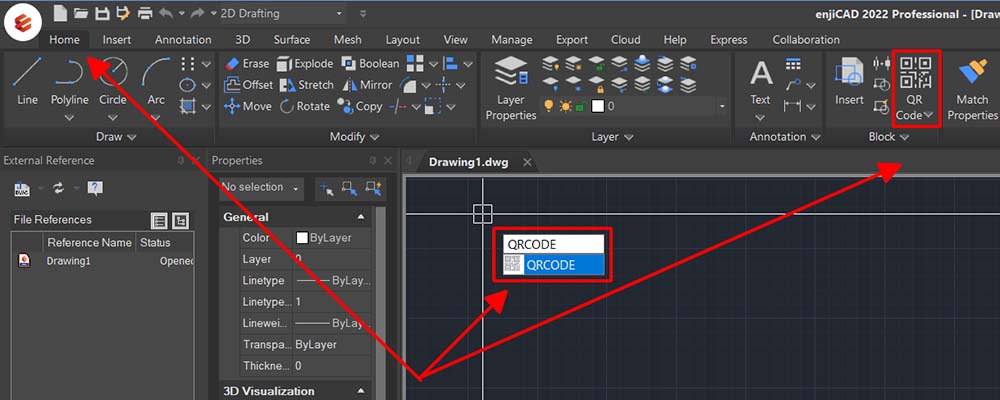1000x400 pixels.
Task: Collapse the General properties section
Action: tap(361, 217)
